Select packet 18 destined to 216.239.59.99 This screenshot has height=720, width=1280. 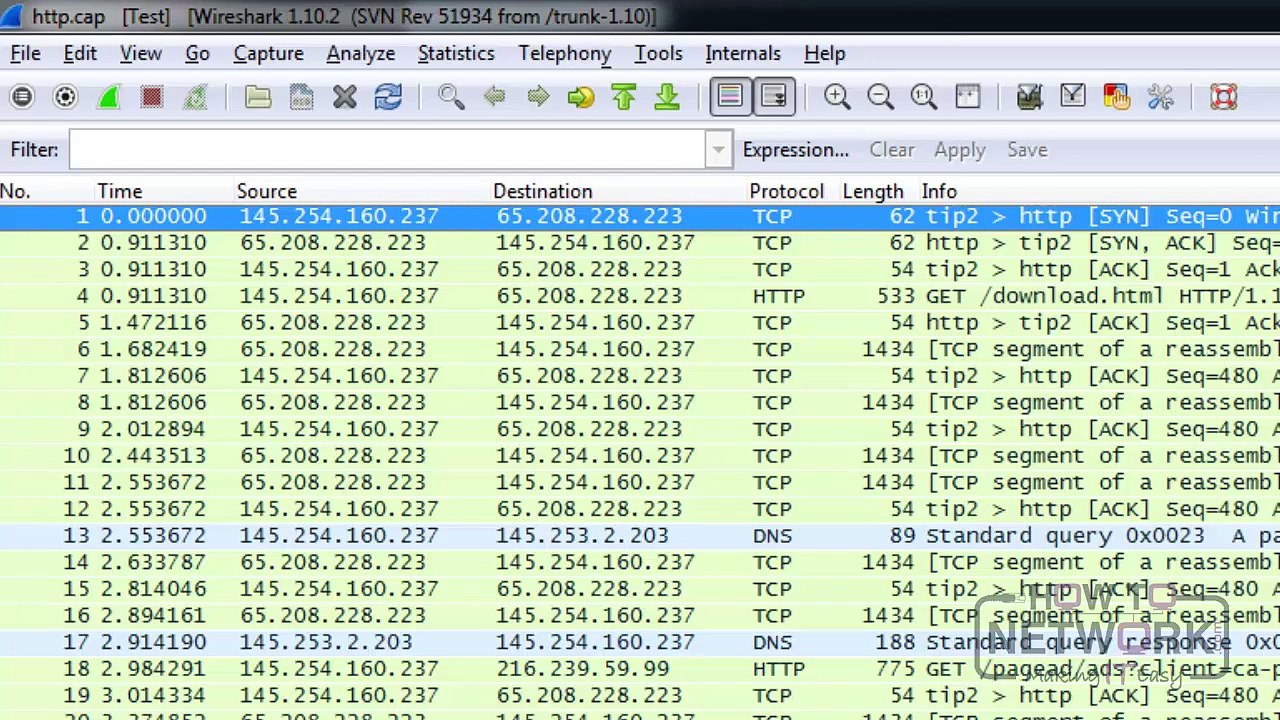tap(640, 669)
